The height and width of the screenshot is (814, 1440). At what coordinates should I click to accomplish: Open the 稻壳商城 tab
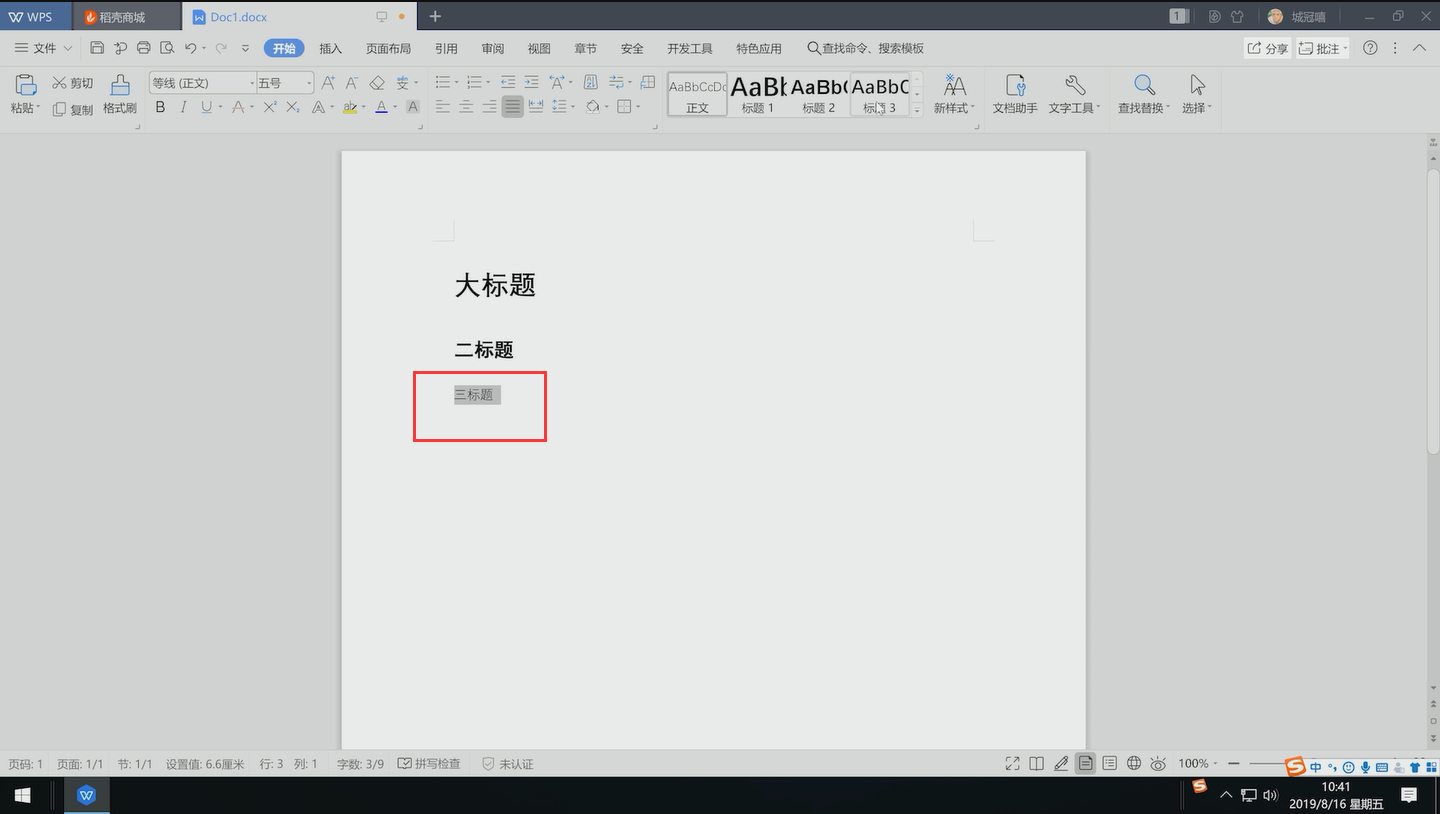click(x=127, y=17)
